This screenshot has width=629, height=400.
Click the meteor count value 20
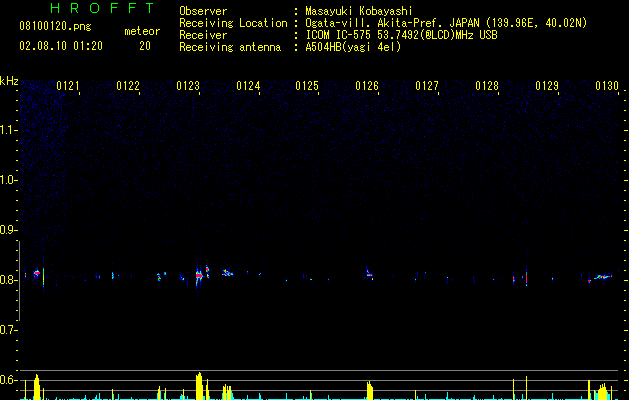[x=145, y=46]
